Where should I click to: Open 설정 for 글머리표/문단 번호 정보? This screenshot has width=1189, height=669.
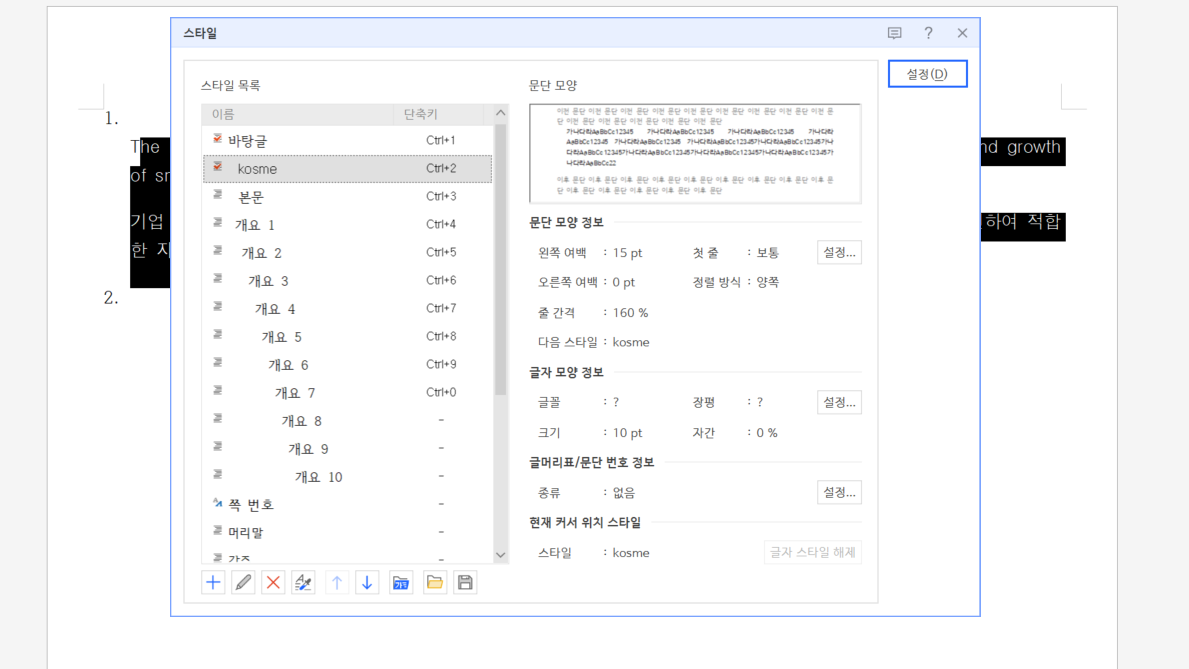tap(838, 493)
